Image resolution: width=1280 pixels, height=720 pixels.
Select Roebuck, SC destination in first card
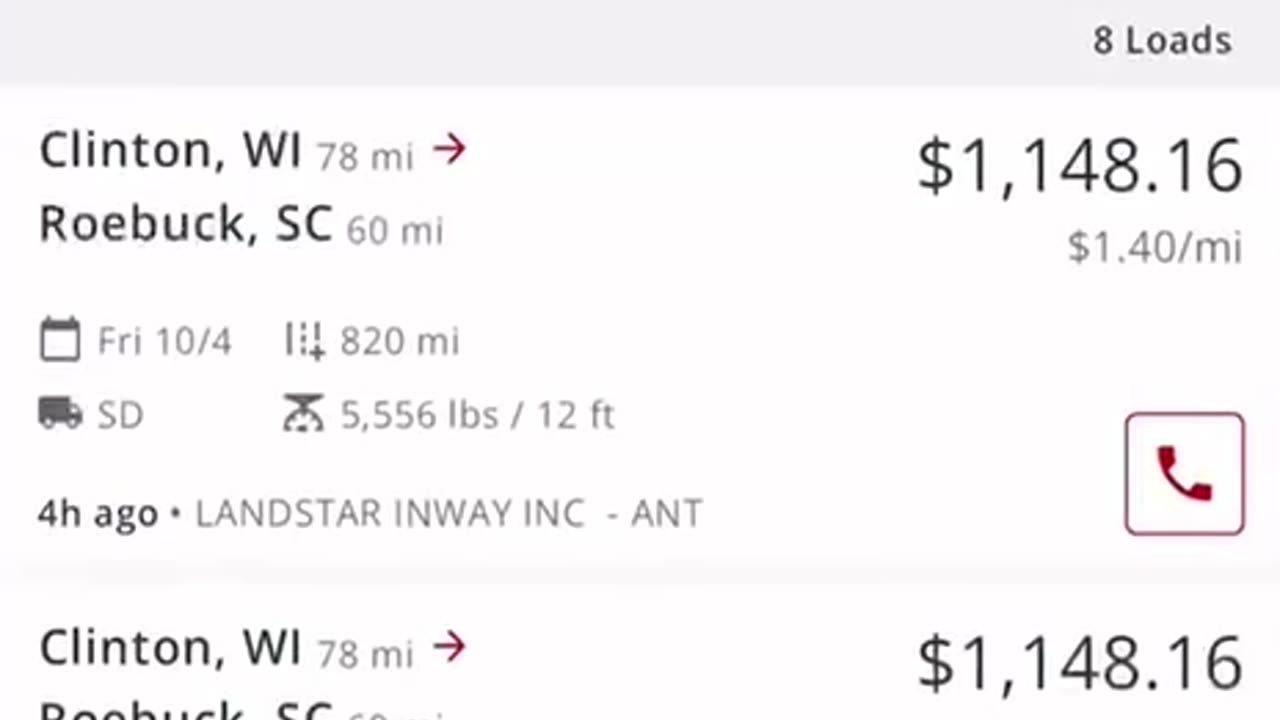(x=185, y=224)
